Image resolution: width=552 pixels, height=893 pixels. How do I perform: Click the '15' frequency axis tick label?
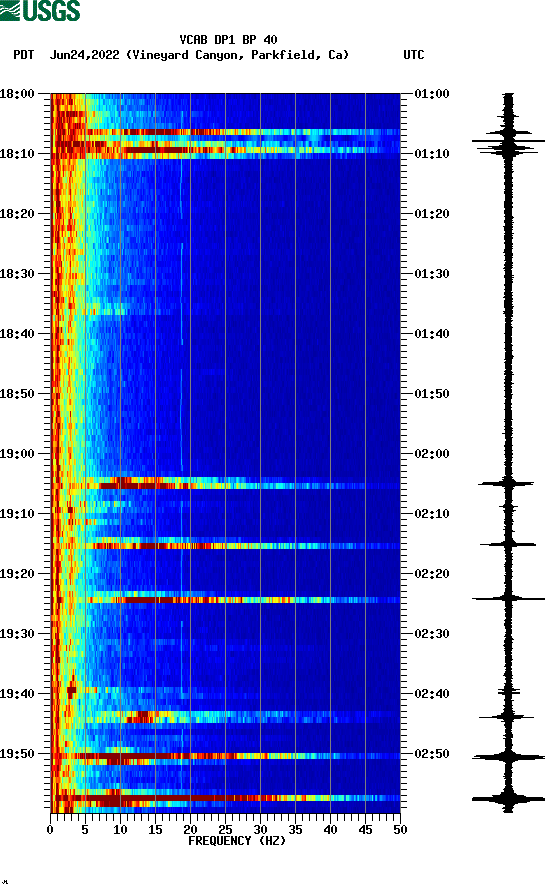click(x=156, y=830)
